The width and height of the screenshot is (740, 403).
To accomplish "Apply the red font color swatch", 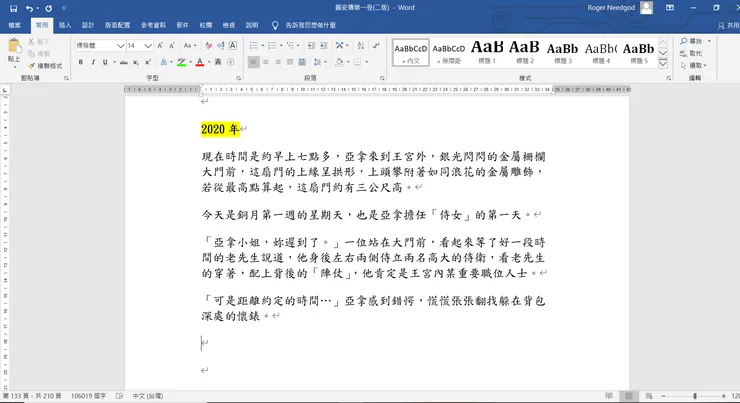I will tap(200, 62).
